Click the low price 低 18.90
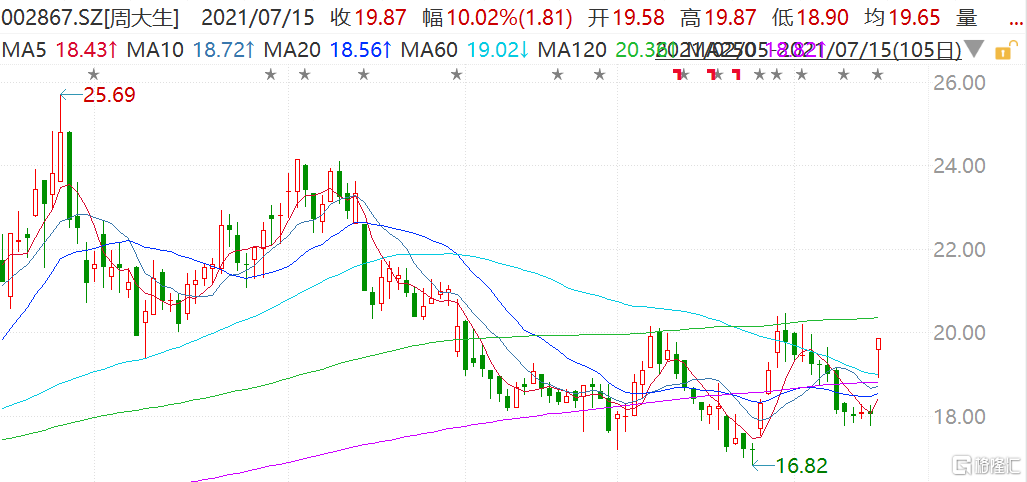This screenshot has height=482, width=1027. point(810,18)
